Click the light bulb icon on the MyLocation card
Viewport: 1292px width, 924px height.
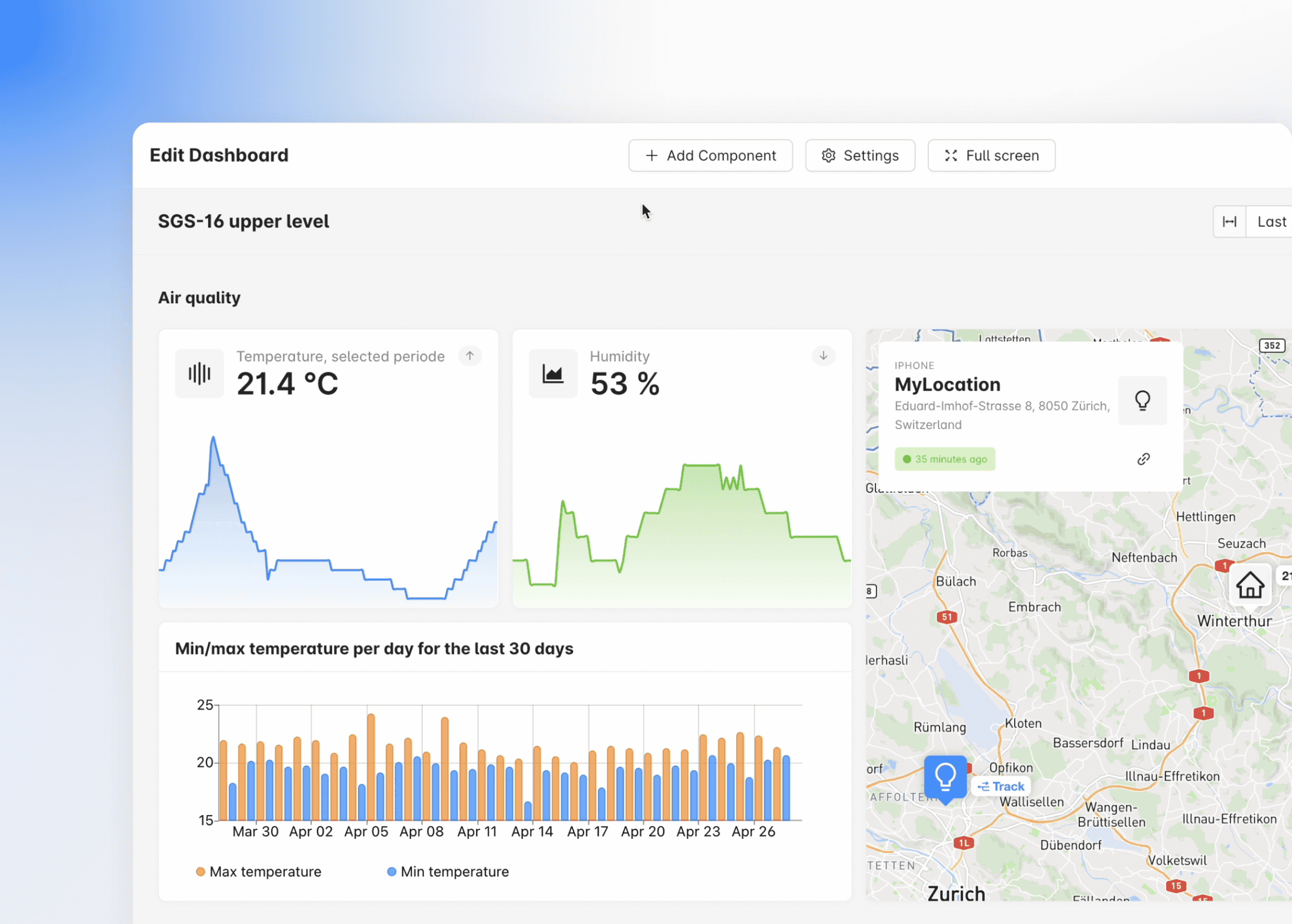point(1142,400)
